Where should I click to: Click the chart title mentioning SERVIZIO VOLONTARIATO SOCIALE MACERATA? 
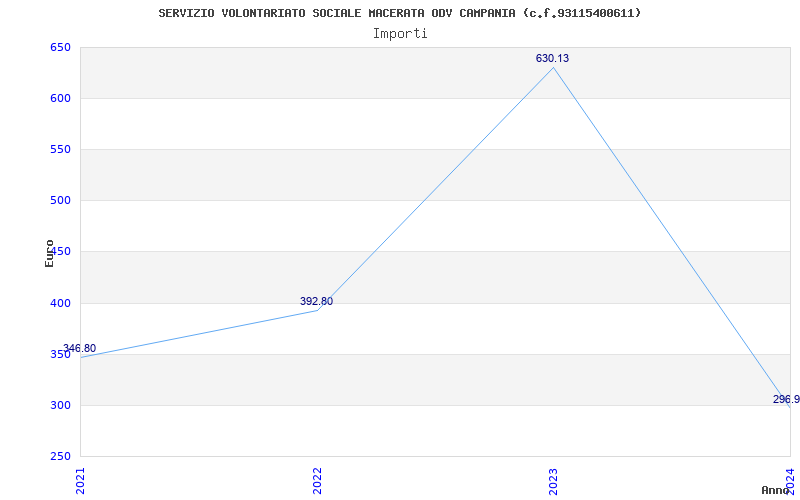pos(399,13)
